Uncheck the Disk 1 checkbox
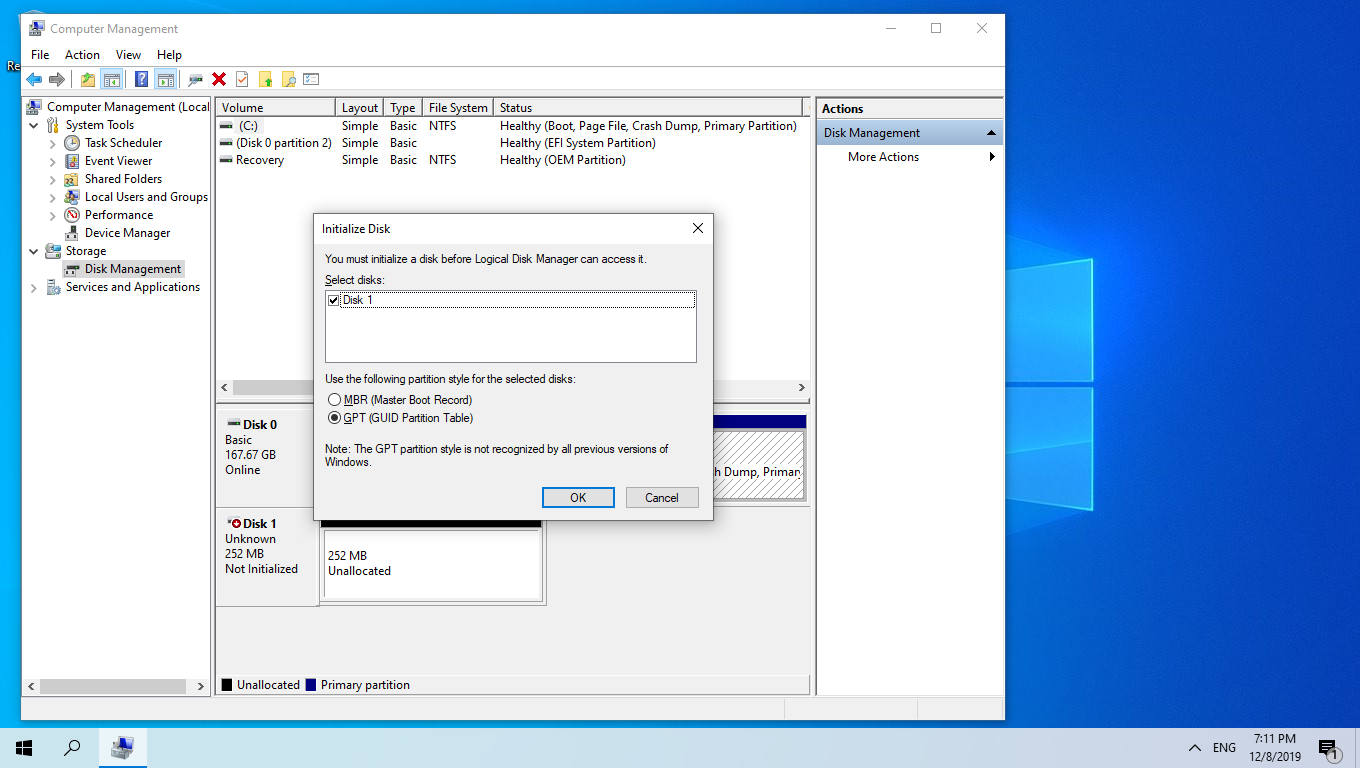1360x768 pixels. (334, 300)
